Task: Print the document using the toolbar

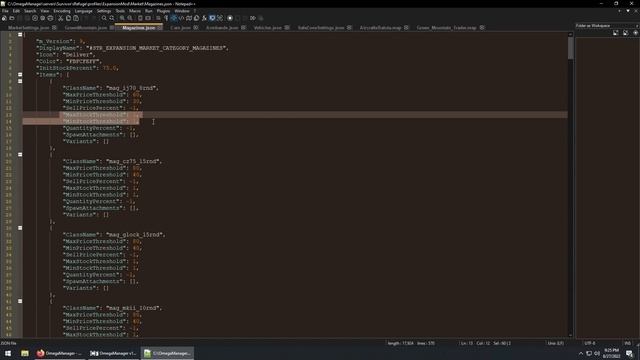Action: coord(50,18)
